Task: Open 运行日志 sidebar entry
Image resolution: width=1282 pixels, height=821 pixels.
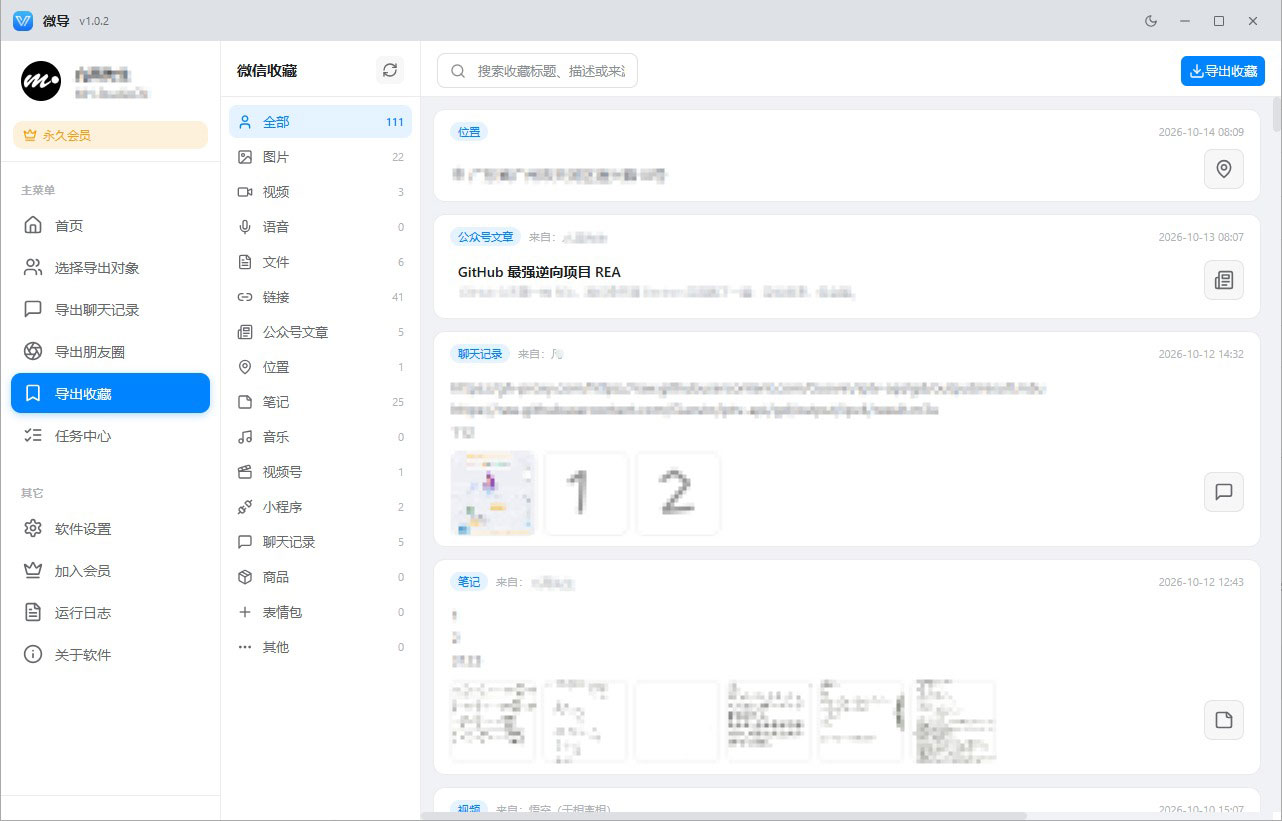Action: pos(110,613)
